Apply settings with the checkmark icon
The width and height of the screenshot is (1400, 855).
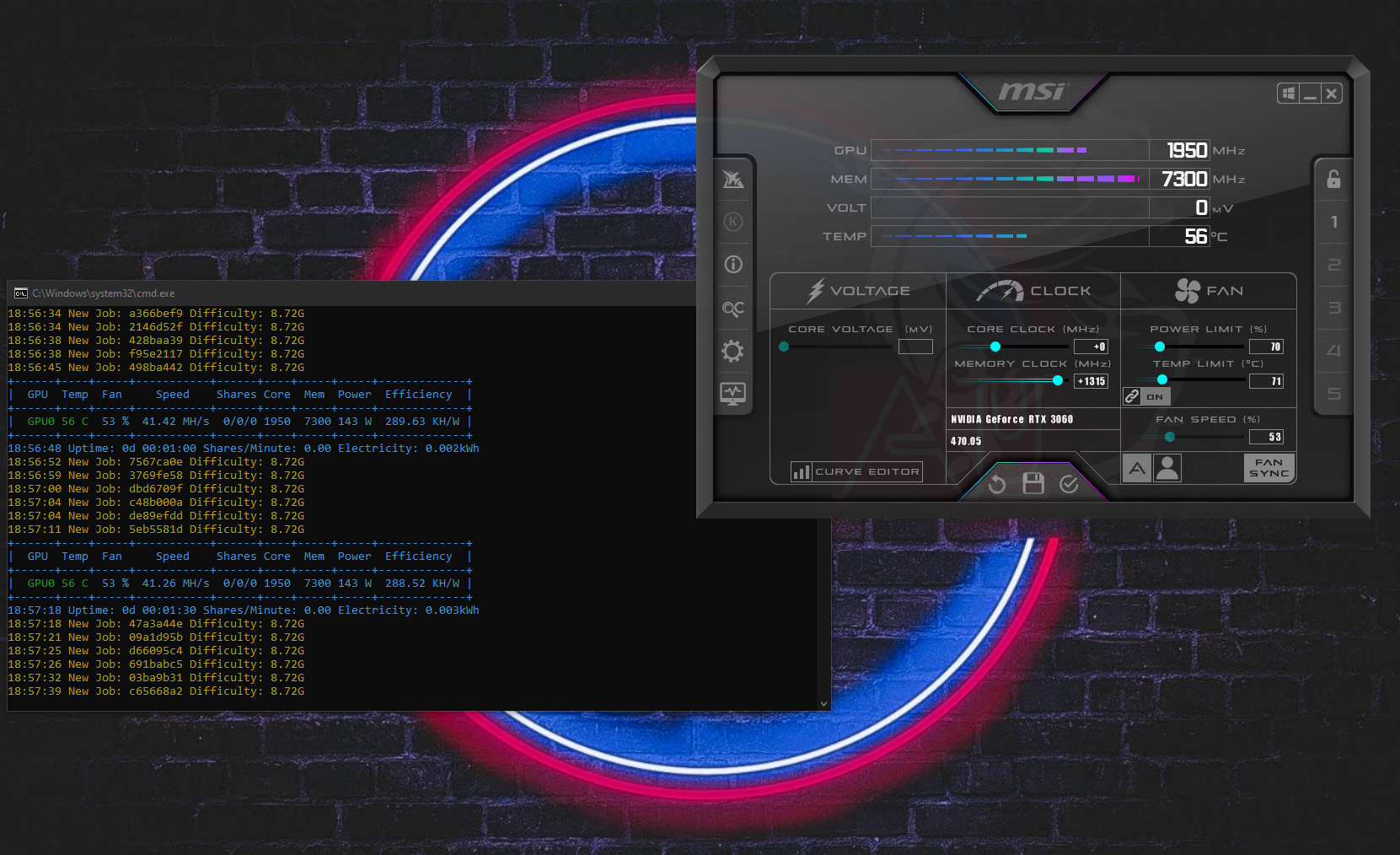tap(1069, 483)
